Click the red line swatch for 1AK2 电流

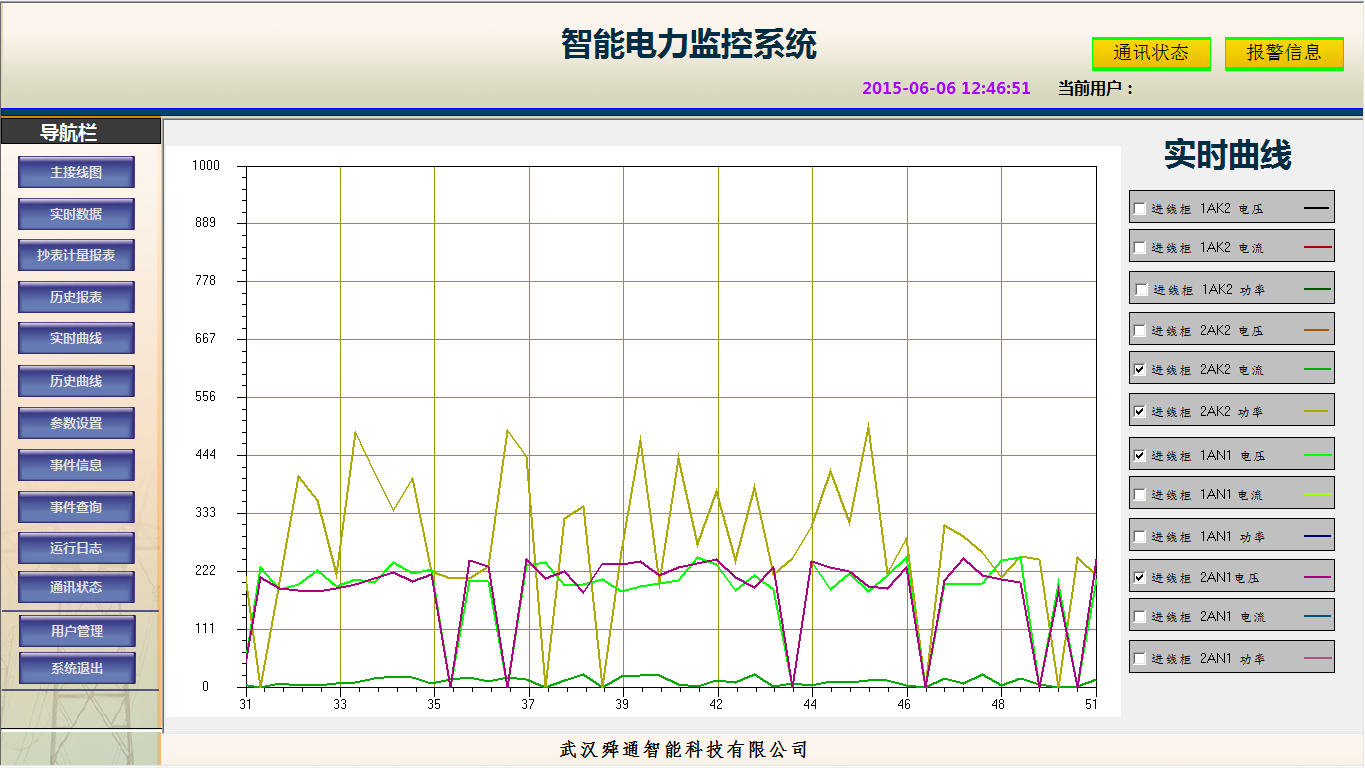click(1317, 247)
